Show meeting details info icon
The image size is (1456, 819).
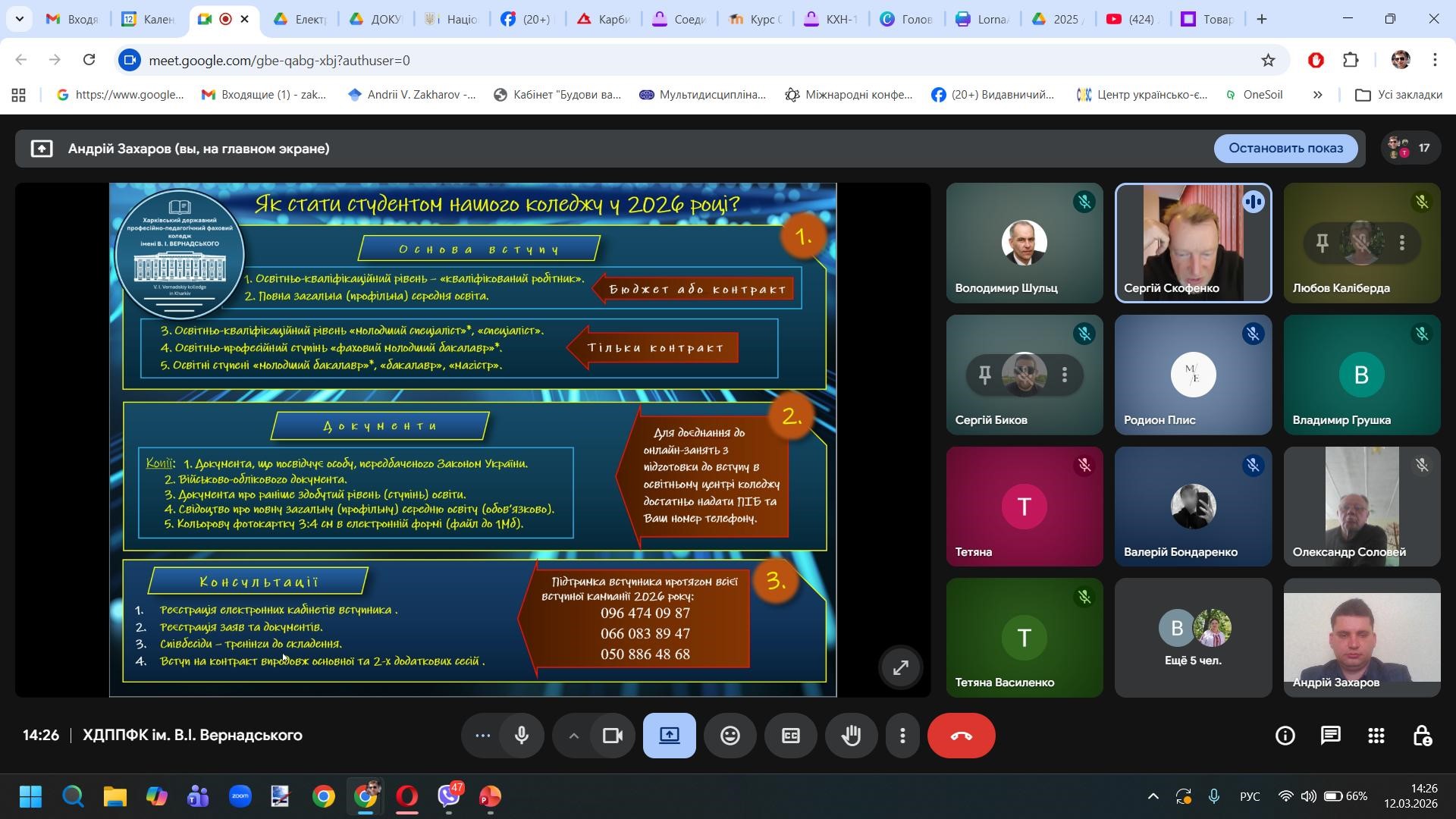tap(1285, 736)
